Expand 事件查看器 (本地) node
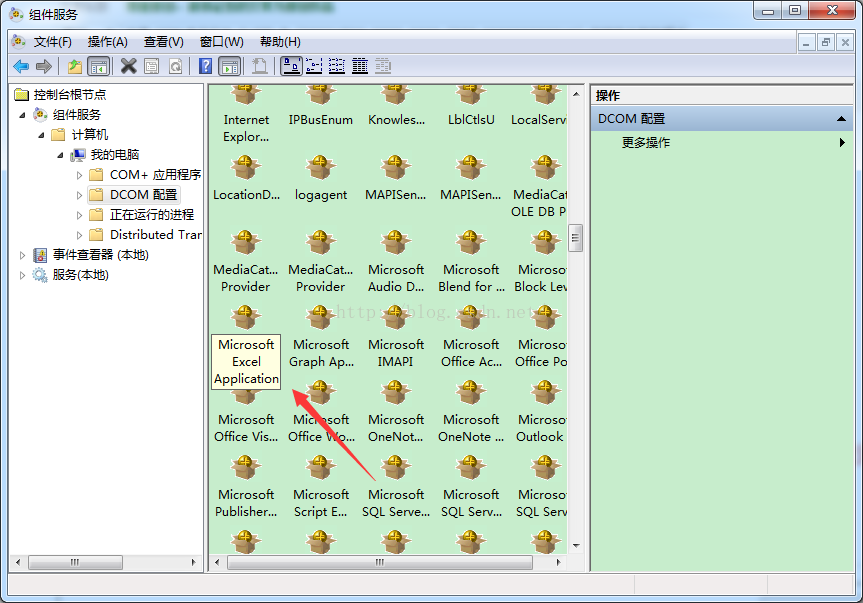 22,255
